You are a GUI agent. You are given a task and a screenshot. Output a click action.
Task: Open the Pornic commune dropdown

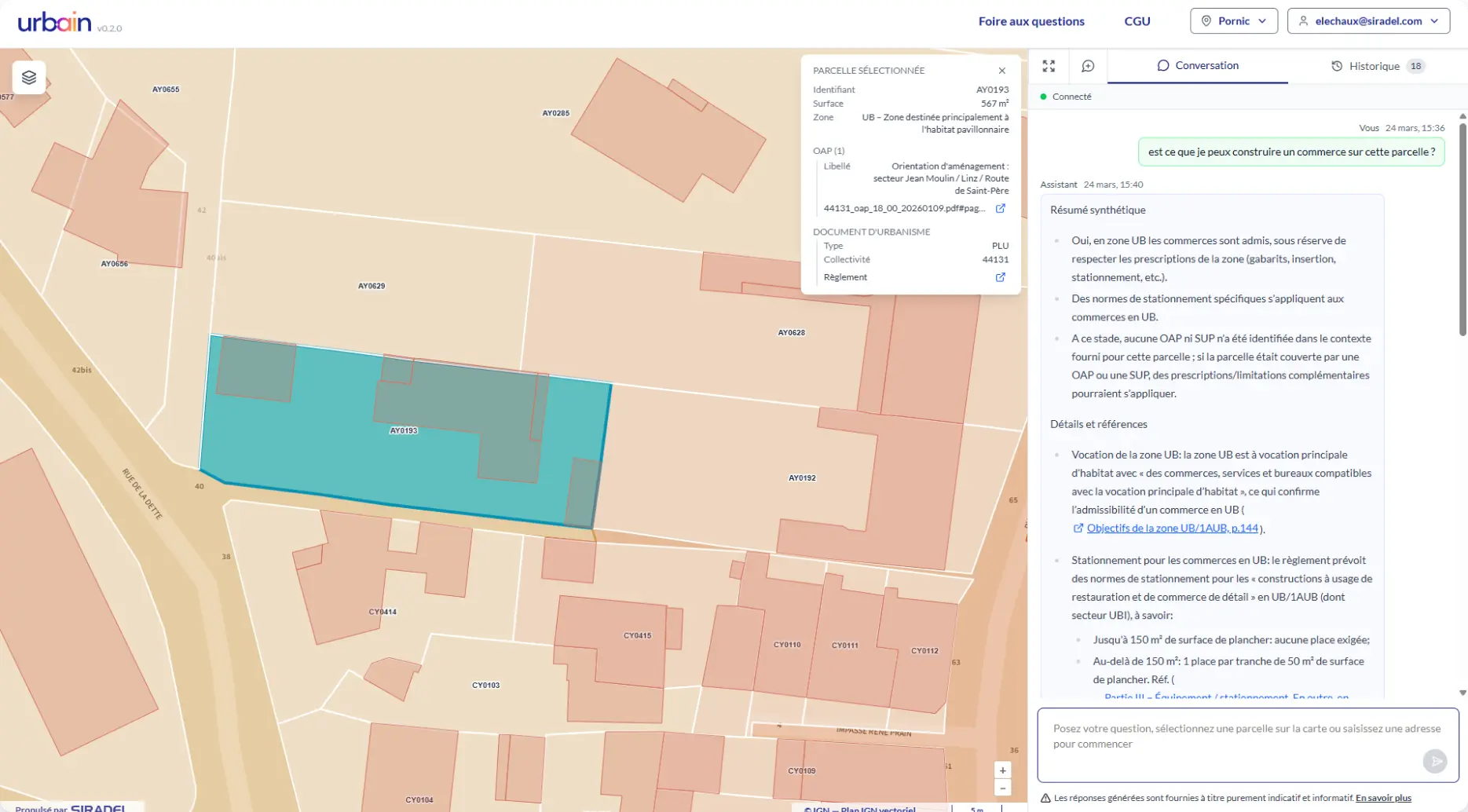pos(1234,21)
